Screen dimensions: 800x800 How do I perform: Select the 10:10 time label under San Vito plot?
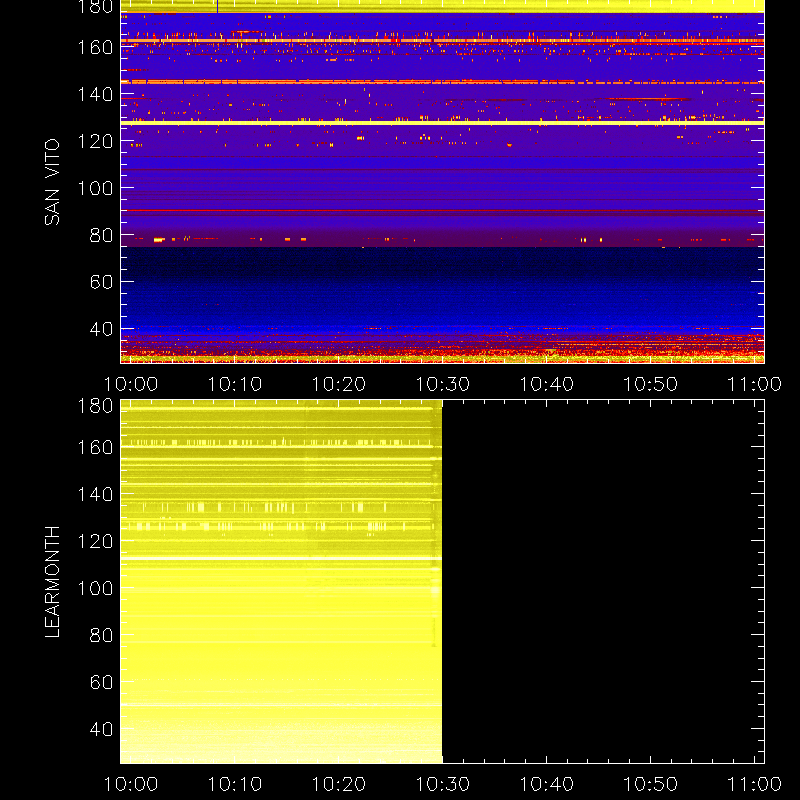point(235,384)
